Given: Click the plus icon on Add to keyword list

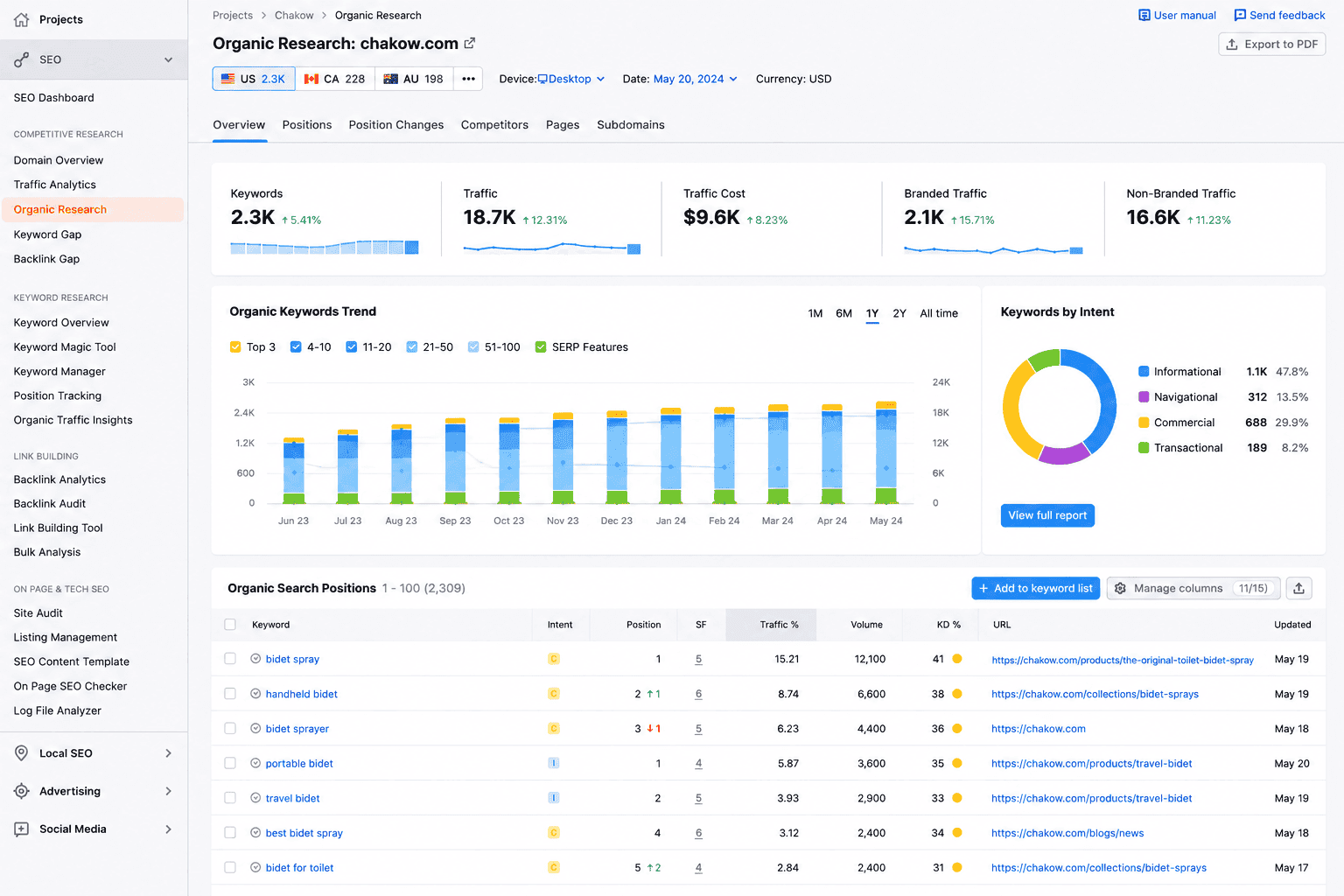Looking at the screenshot, I should point(983,588).
